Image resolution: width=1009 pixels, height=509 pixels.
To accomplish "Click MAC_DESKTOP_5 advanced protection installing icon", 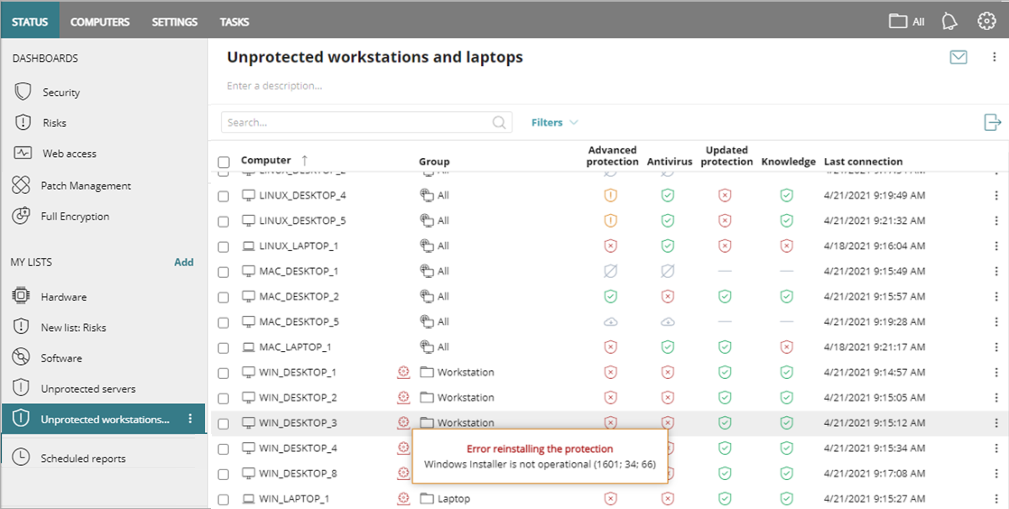I will [x=611, y=322].
